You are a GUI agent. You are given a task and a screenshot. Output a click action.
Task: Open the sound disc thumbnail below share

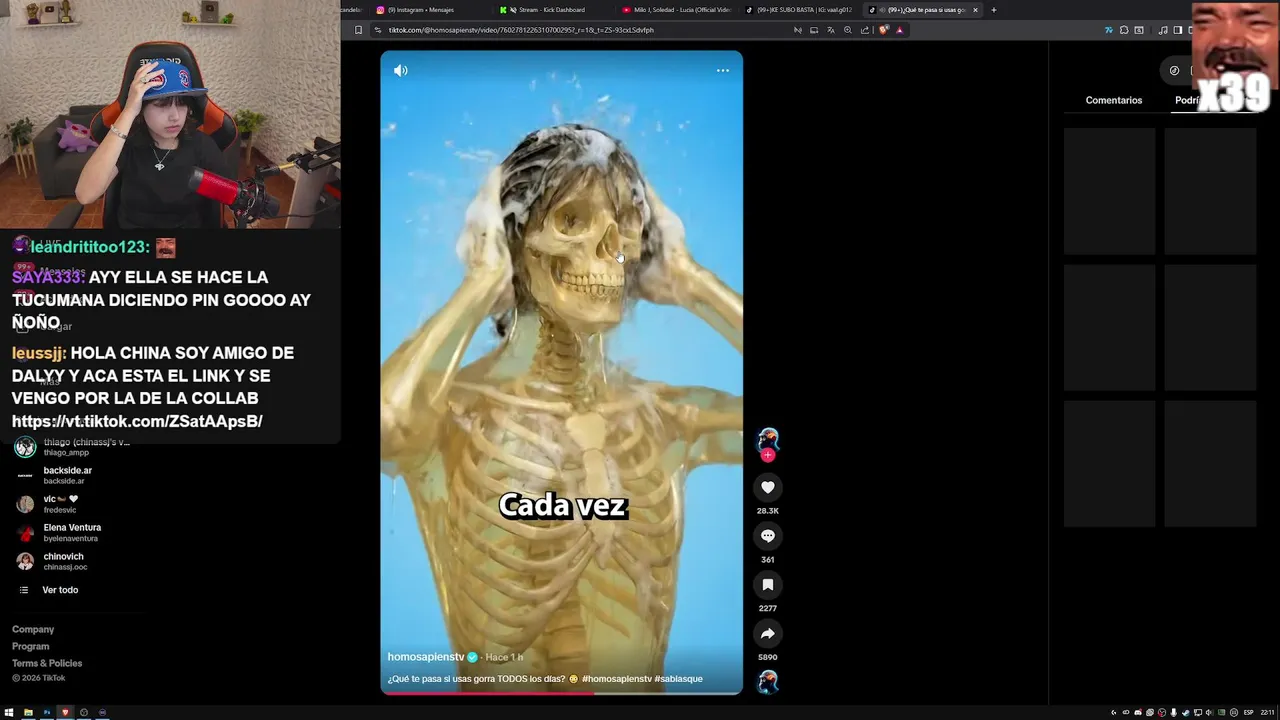point(768,682)
